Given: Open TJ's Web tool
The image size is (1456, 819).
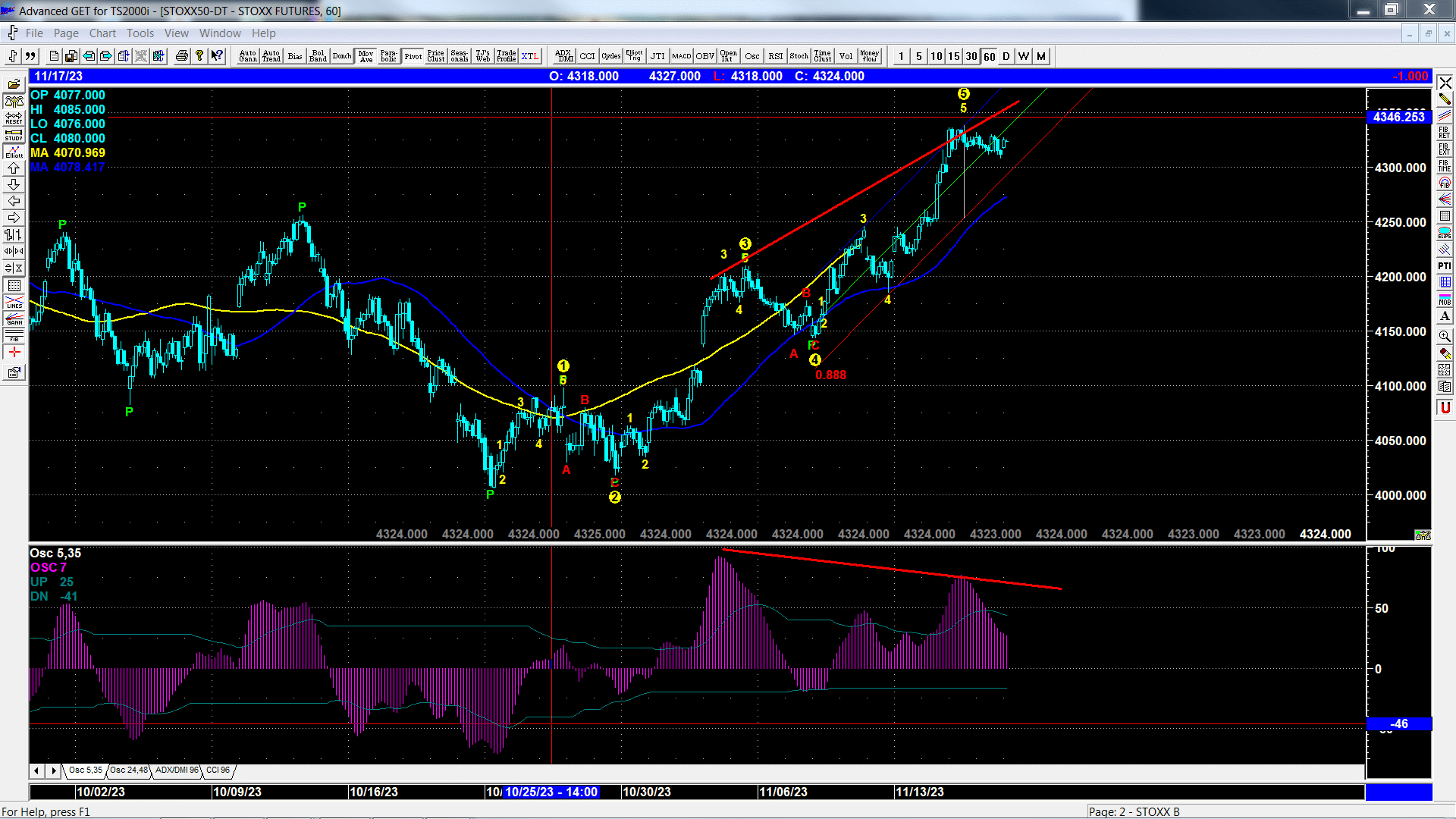Looking at the screenshot, I should [x=483, y=56].
